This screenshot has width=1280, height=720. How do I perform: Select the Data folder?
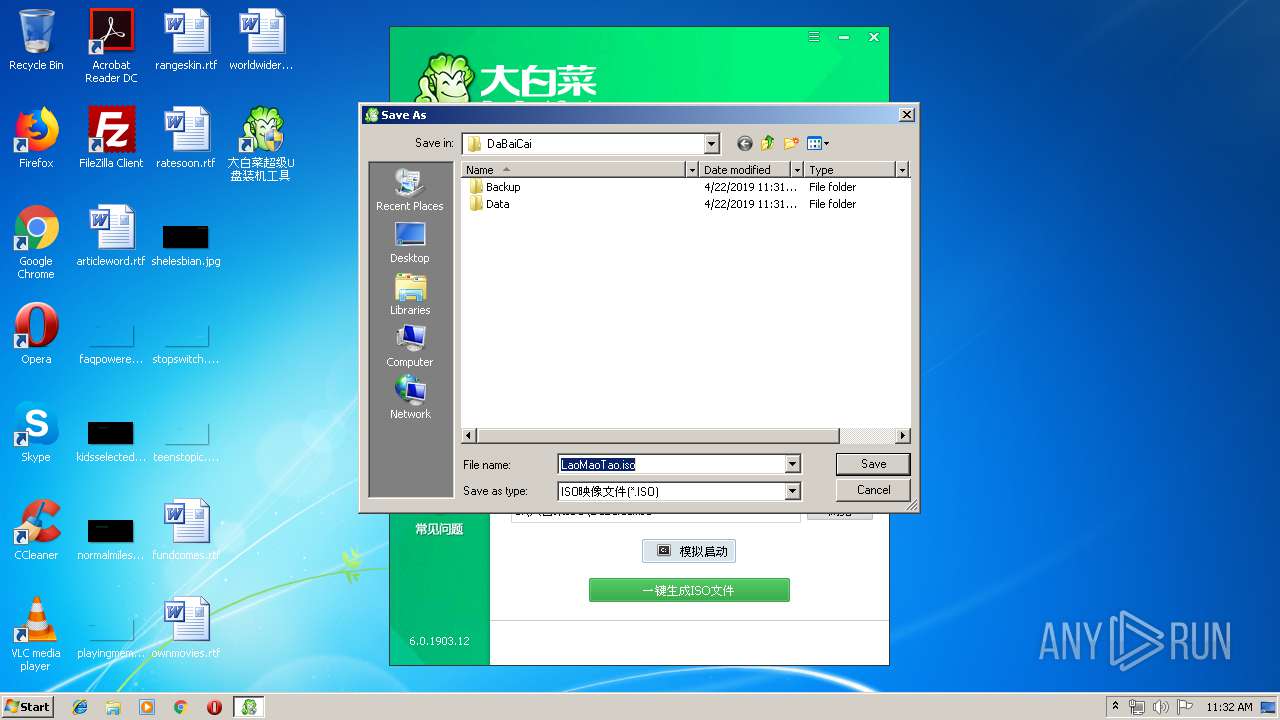click(x=489, y=204)
